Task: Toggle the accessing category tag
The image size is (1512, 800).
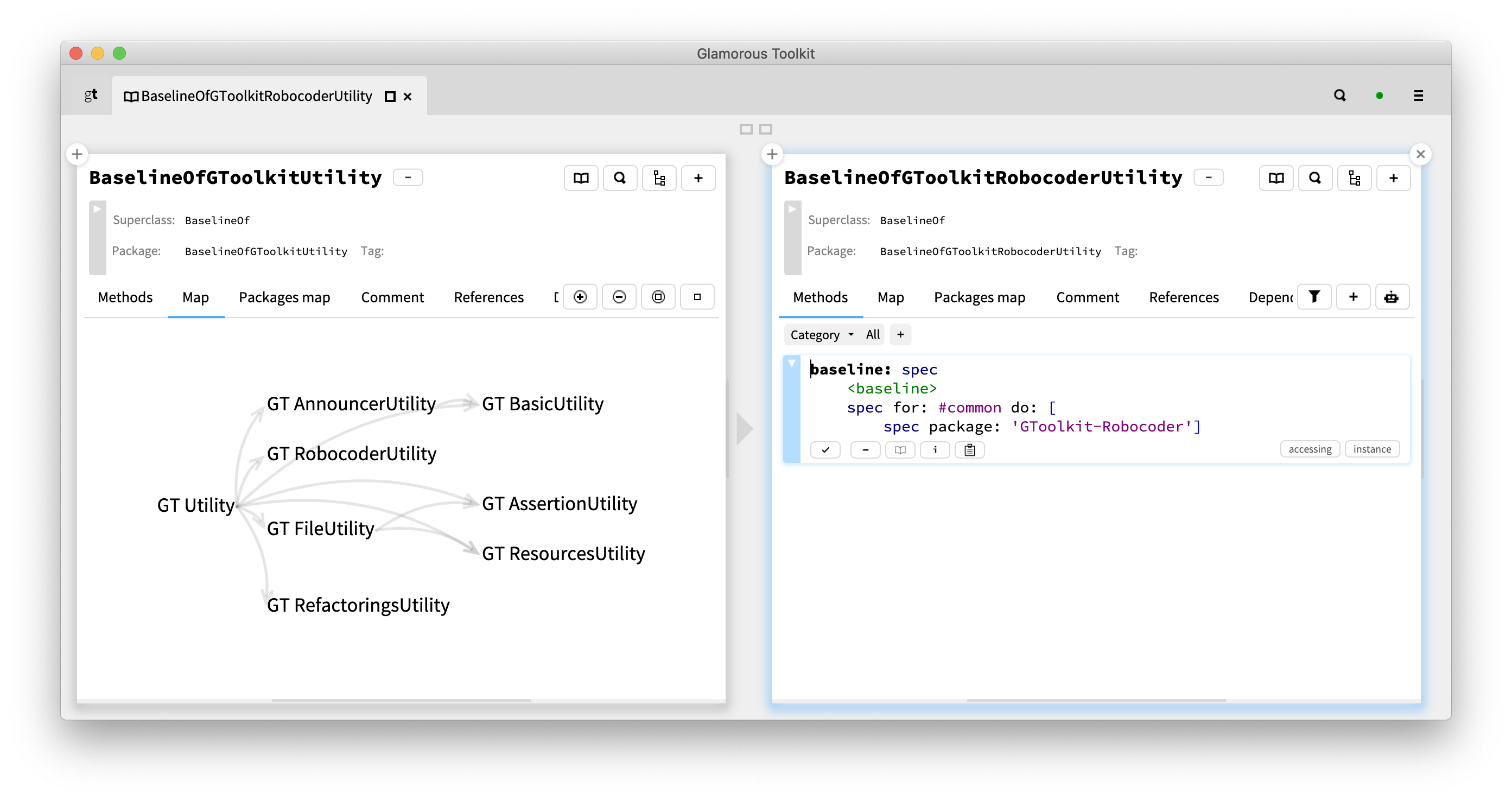Action: pos(1310,449)
